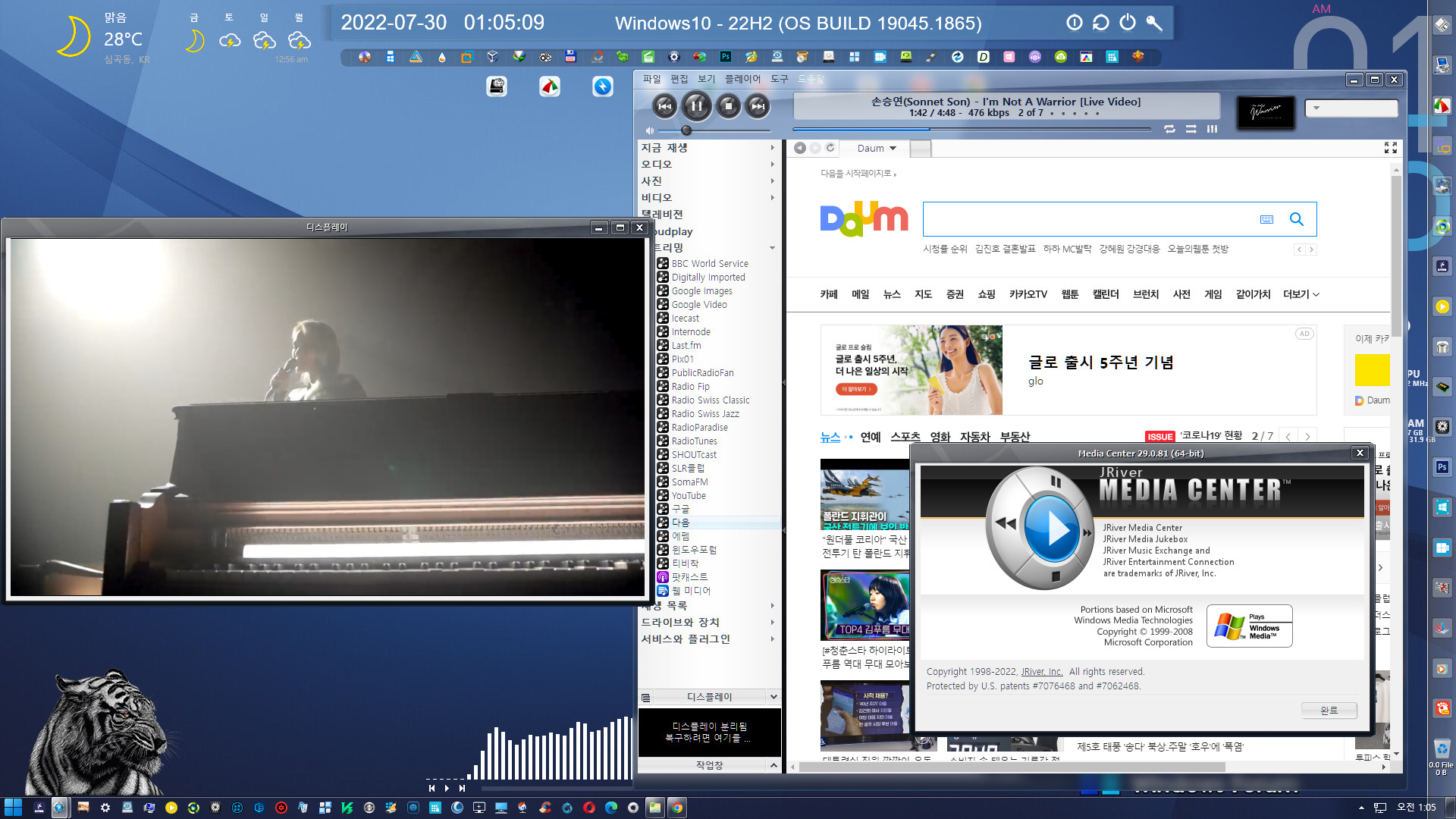1456x819 pixels.
Task: Click the glo 5주년 기념 ad banner
Action: point(1068,370)
